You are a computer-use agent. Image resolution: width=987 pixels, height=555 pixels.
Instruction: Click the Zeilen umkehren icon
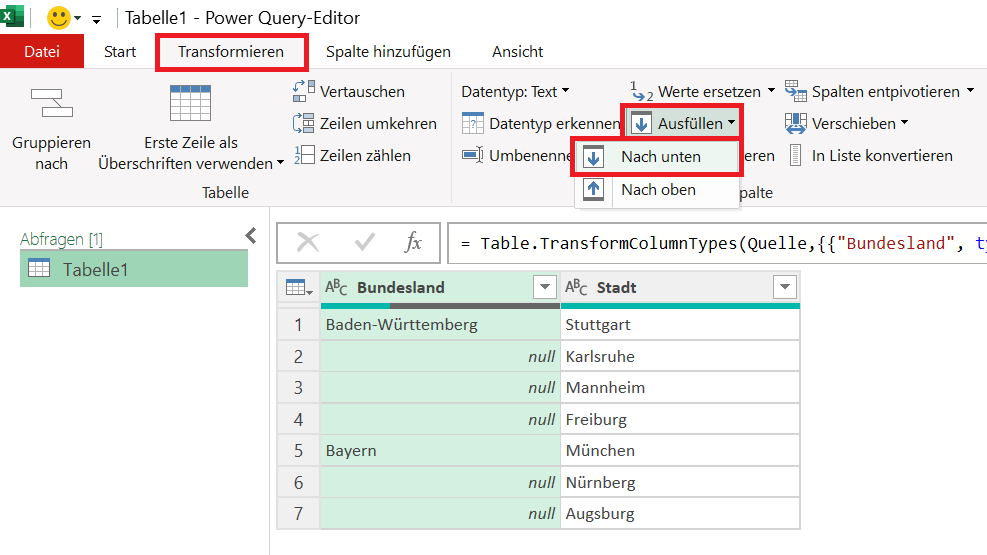(303, 123)
